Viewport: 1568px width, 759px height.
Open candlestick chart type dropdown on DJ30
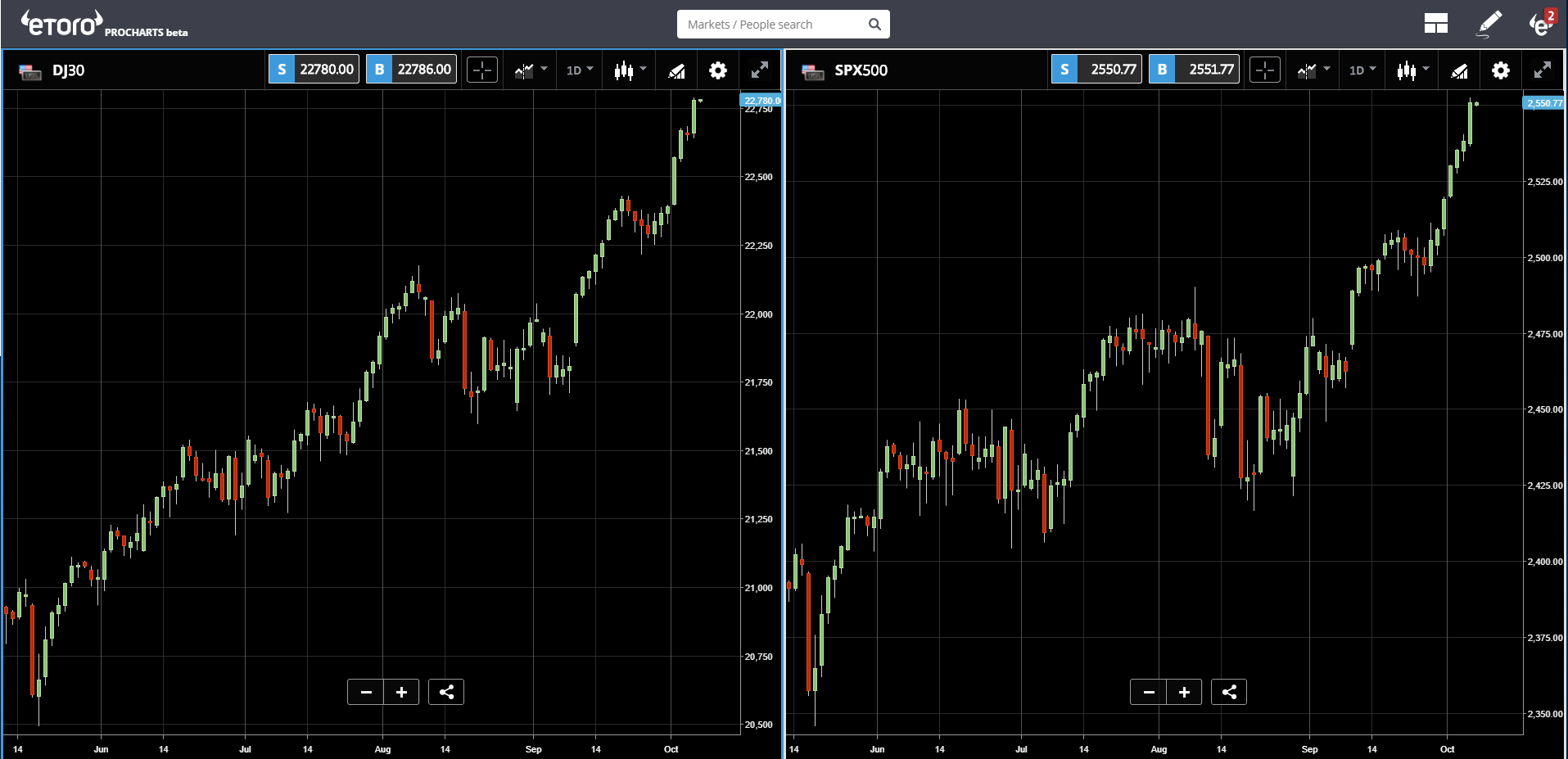630,70
